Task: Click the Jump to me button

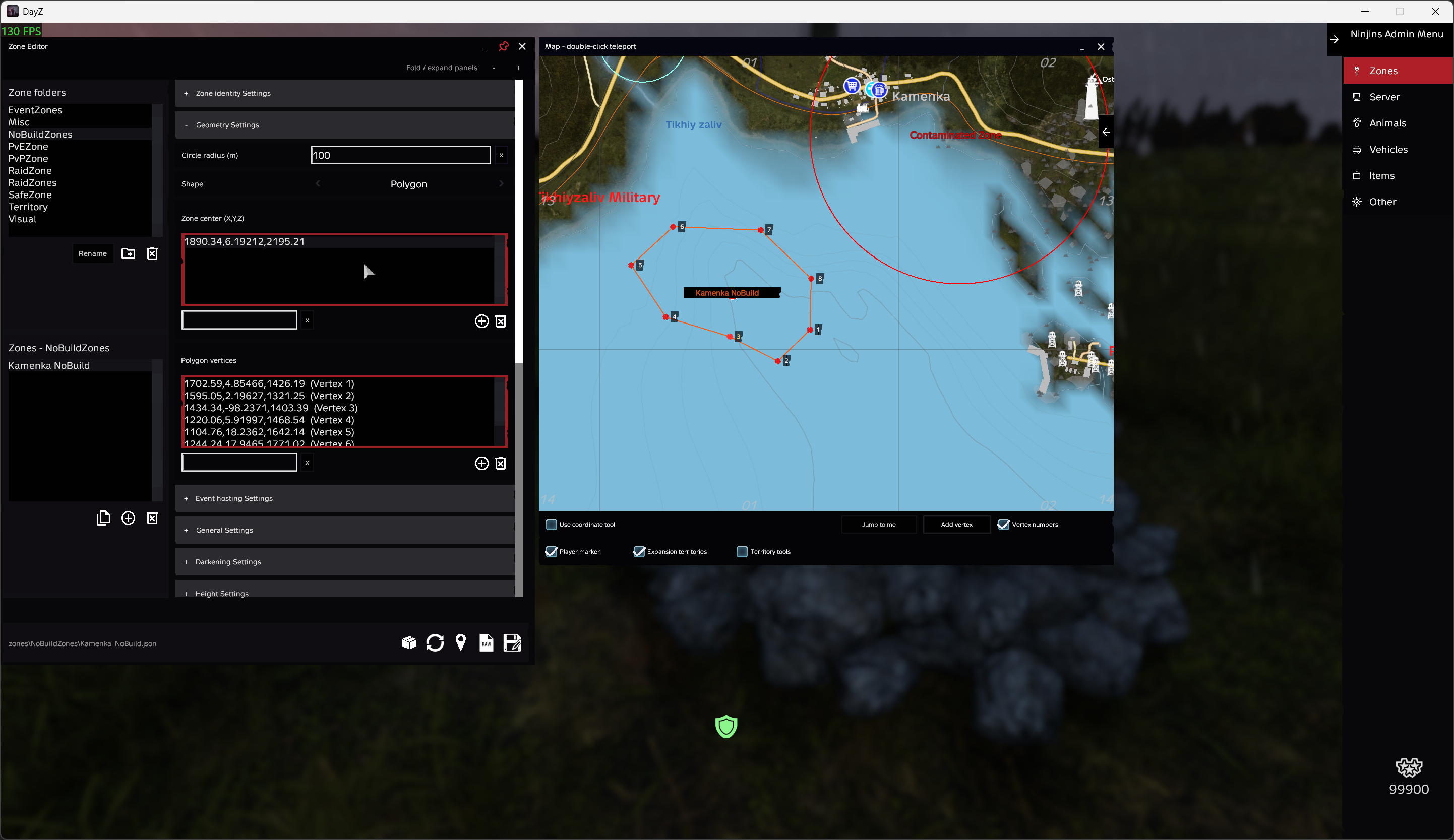Action: click(x=879, y=525)
